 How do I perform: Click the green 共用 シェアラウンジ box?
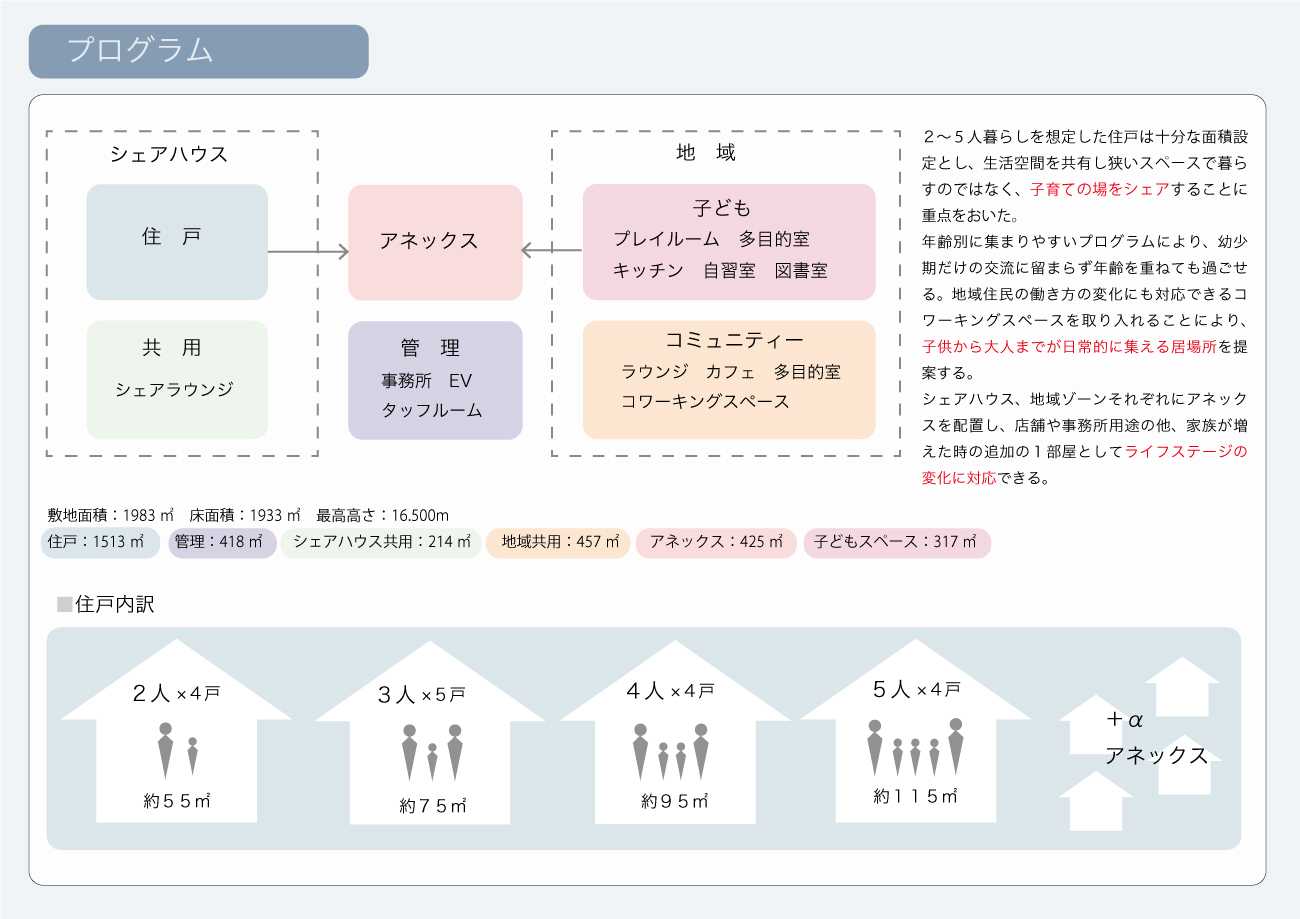(177, 379)
